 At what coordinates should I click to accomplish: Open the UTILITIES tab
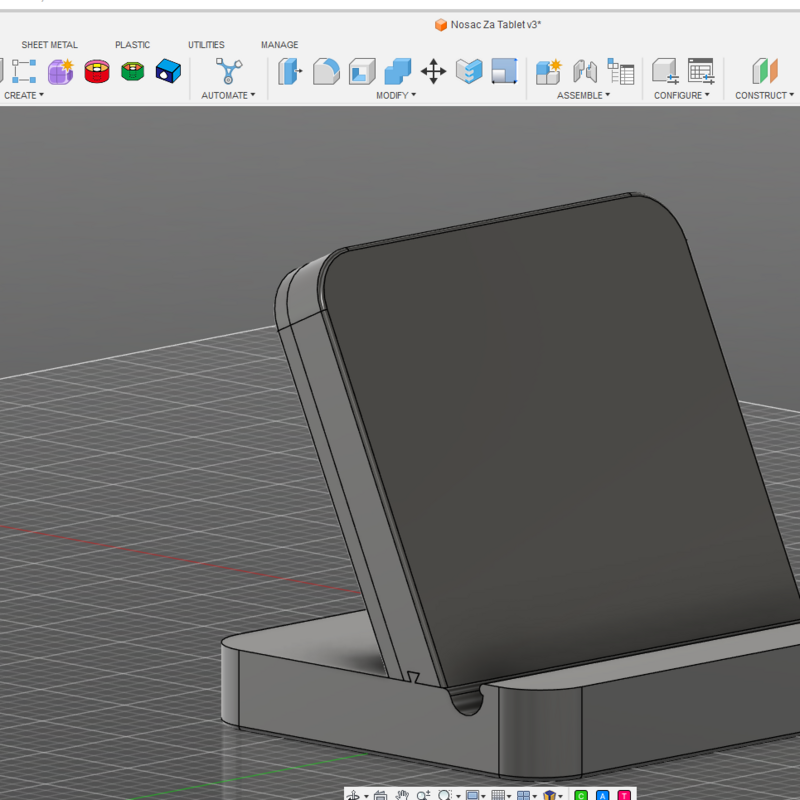click(206, 45)
